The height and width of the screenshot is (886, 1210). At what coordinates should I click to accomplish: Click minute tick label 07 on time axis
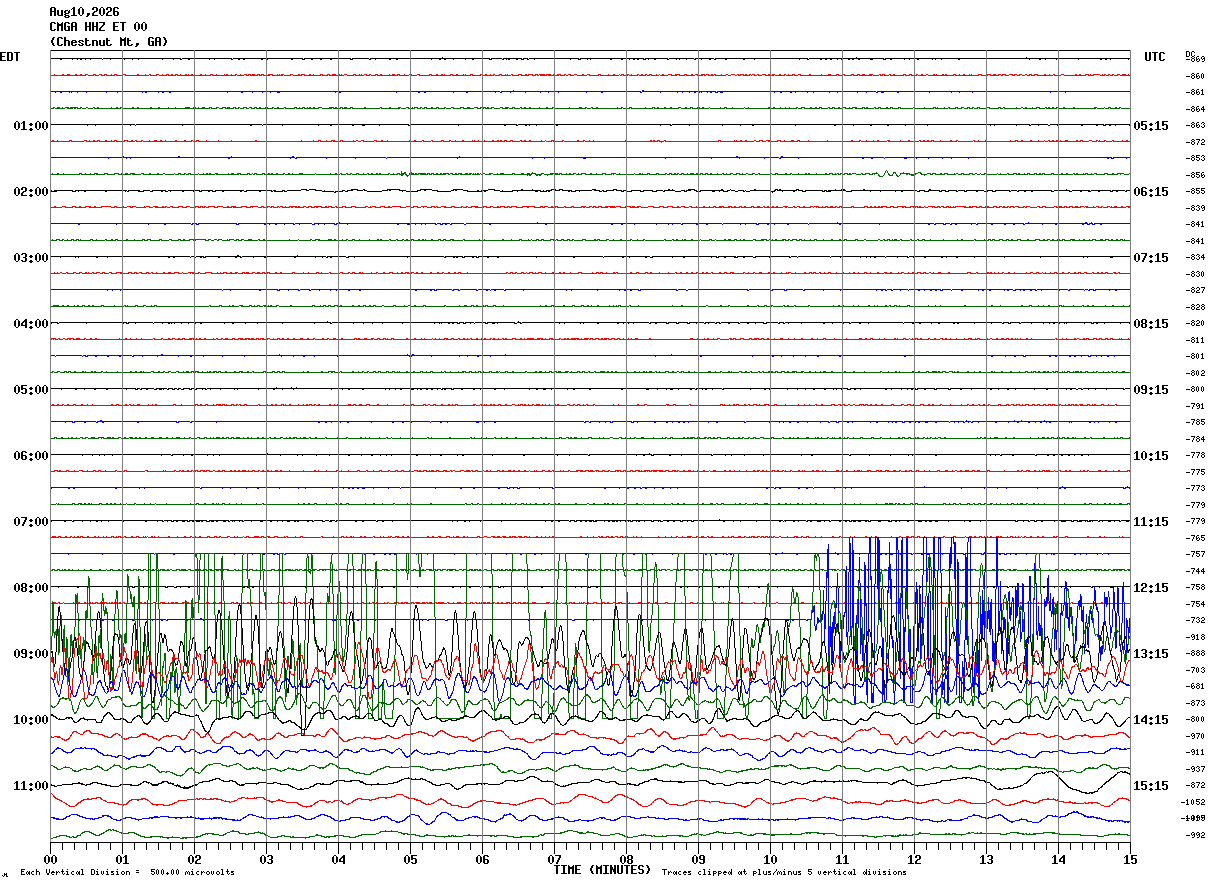pyautogui.click(x=555, y=859)
